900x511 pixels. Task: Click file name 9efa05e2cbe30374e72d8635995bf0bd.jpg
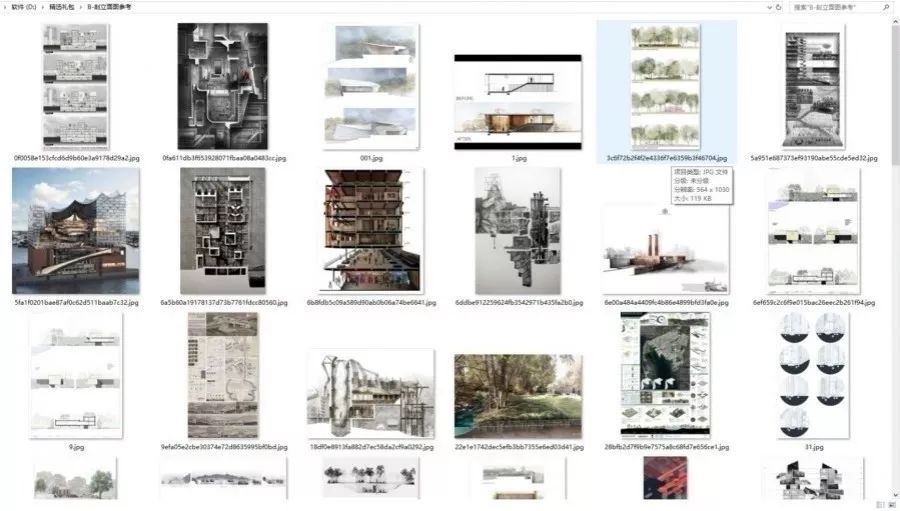[224, 447]
